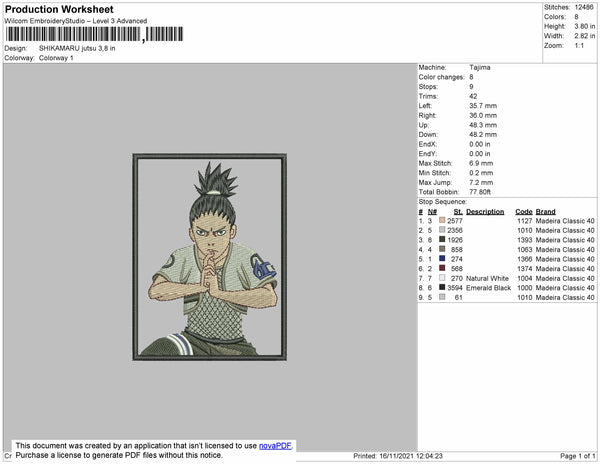This screenshot has width=600, height=464.
Task: Select the Total Bobbin value 77.80ft
Action: click(x=480, y=192)
